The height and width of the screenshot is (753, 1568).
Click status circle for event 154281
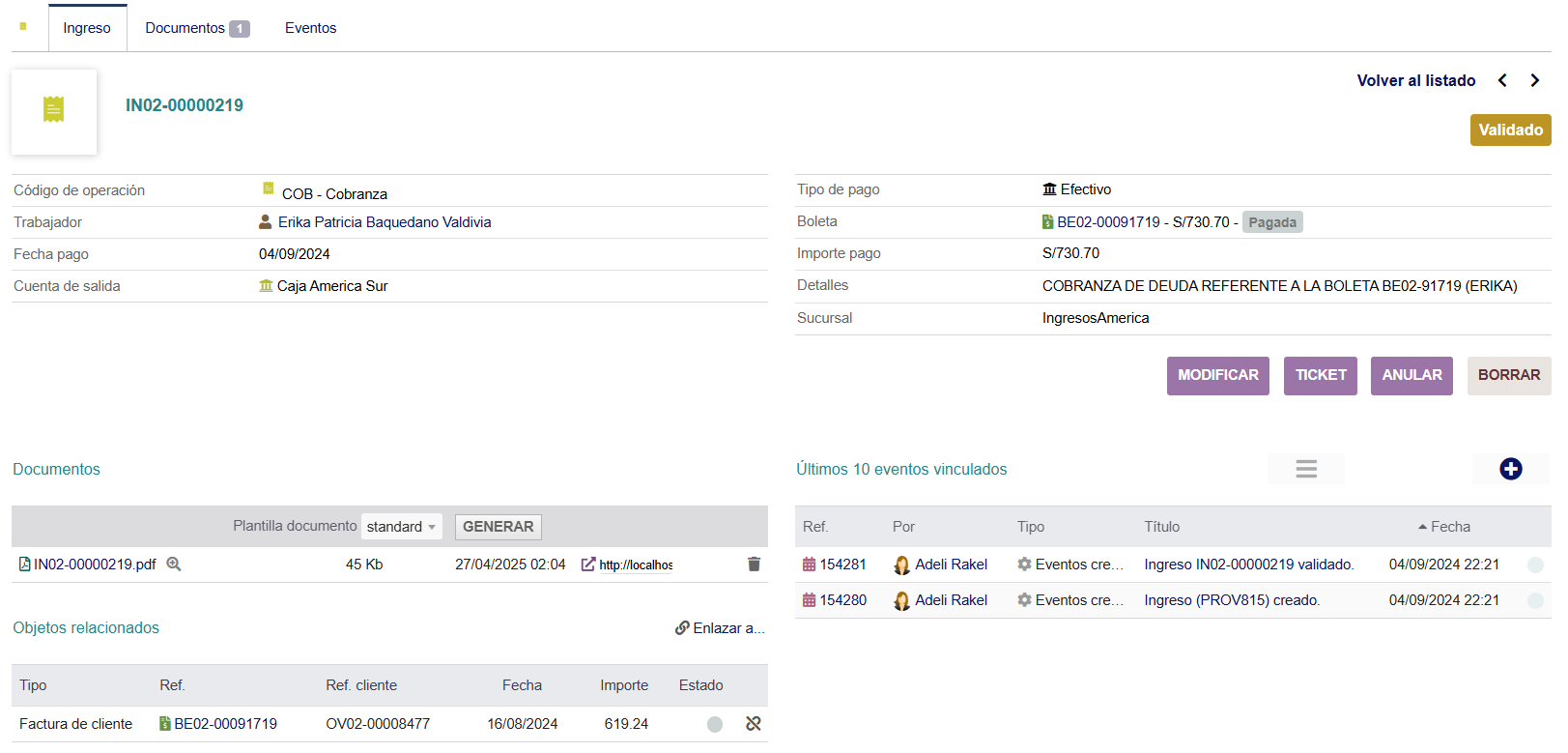click(1534, 565)
